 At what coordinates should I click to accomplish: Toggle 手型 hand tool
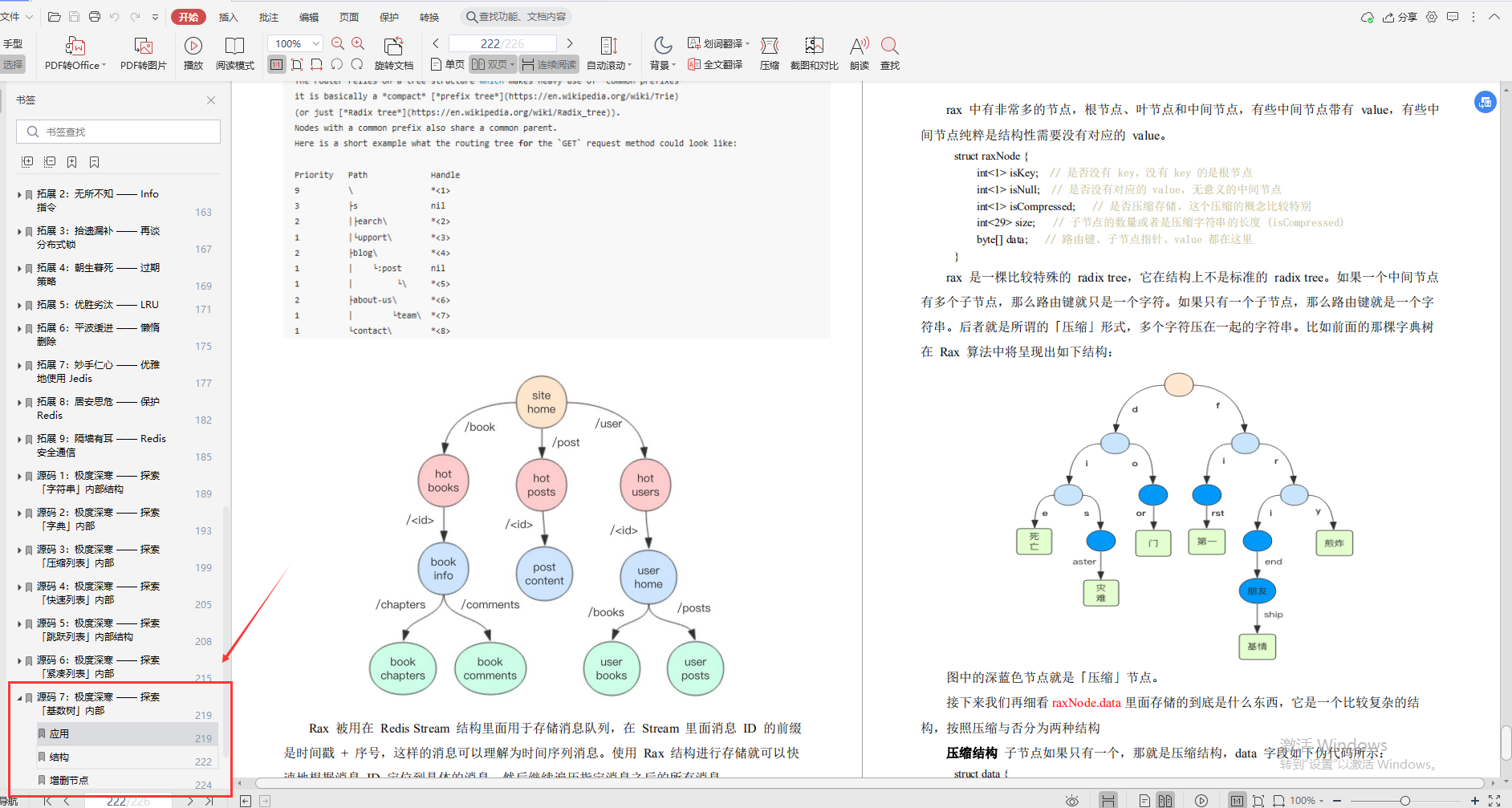click(13, 44)
